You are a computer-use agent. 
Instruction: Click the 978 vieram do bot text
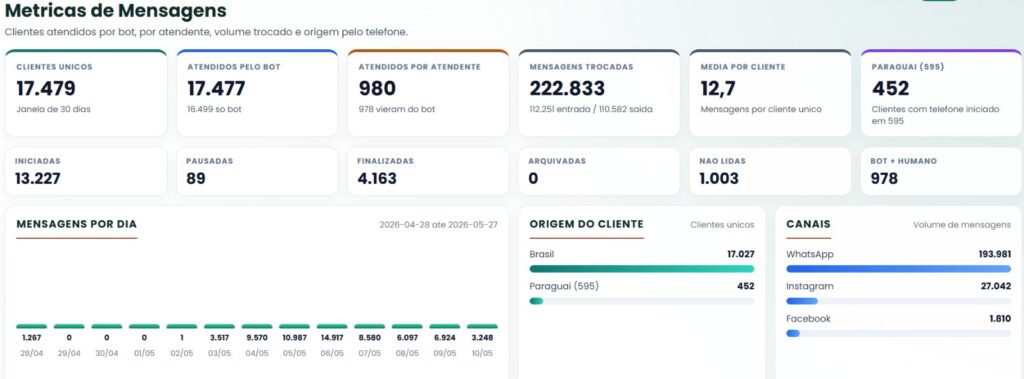coord(397,109)
